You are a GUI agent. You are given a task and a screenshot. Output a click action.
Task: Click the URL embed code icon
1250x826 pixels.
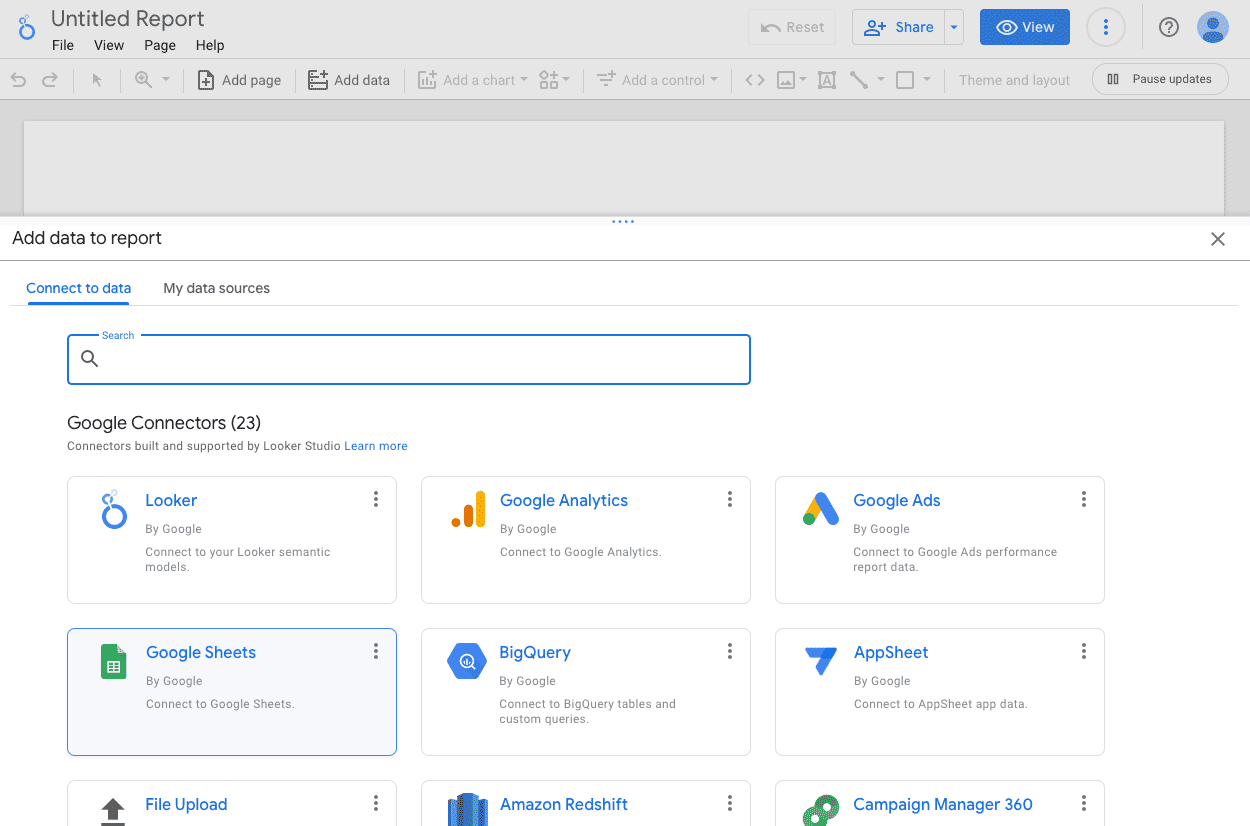(755, 80)
